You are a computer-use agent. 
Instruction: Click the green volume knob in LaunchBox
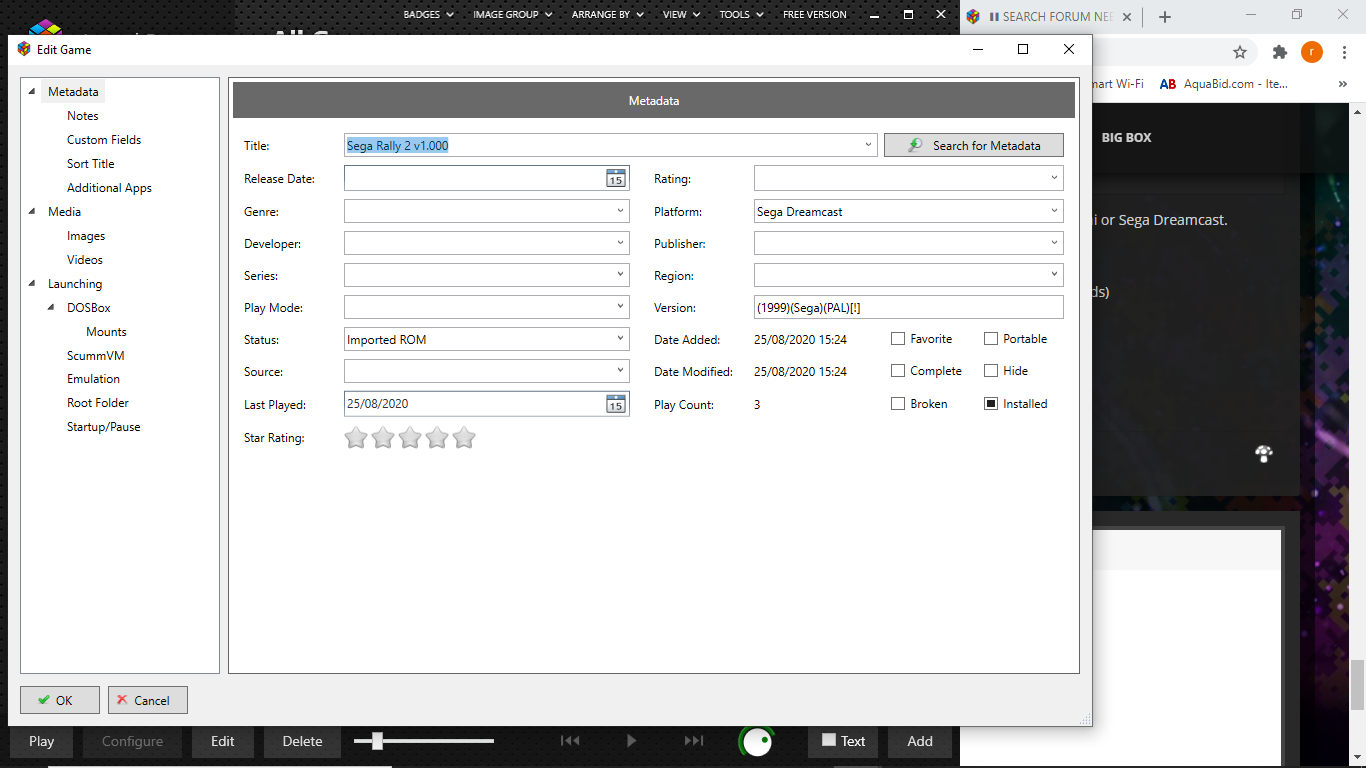pos(757,741)
